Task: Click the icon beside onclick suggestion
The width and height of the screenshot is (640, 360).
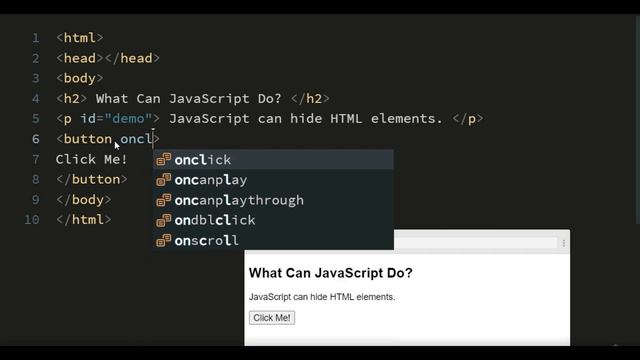Action: [163, 160]
